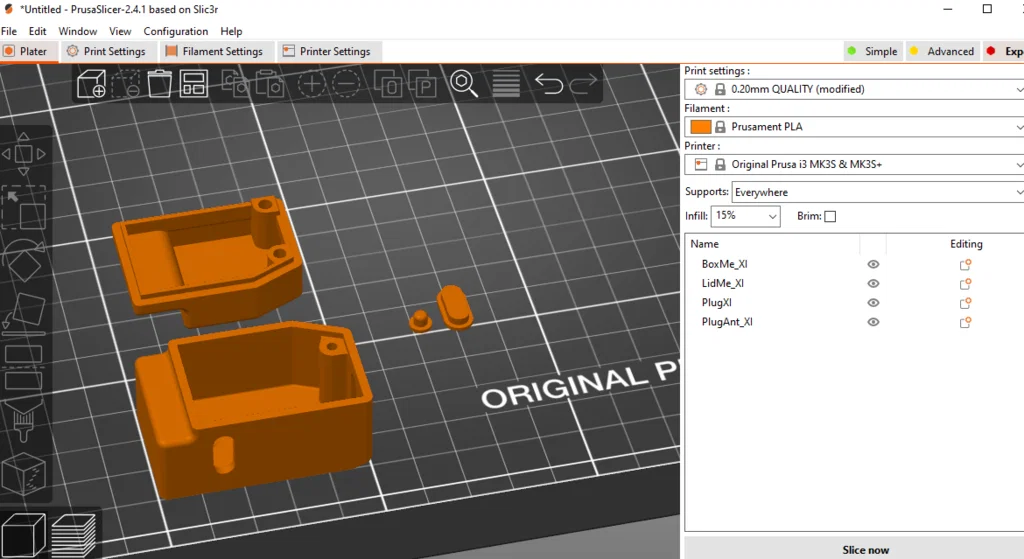Open the editing icon for PlugAnt_XI
The height and width of the screenshot is (559, 1024).
965,322
